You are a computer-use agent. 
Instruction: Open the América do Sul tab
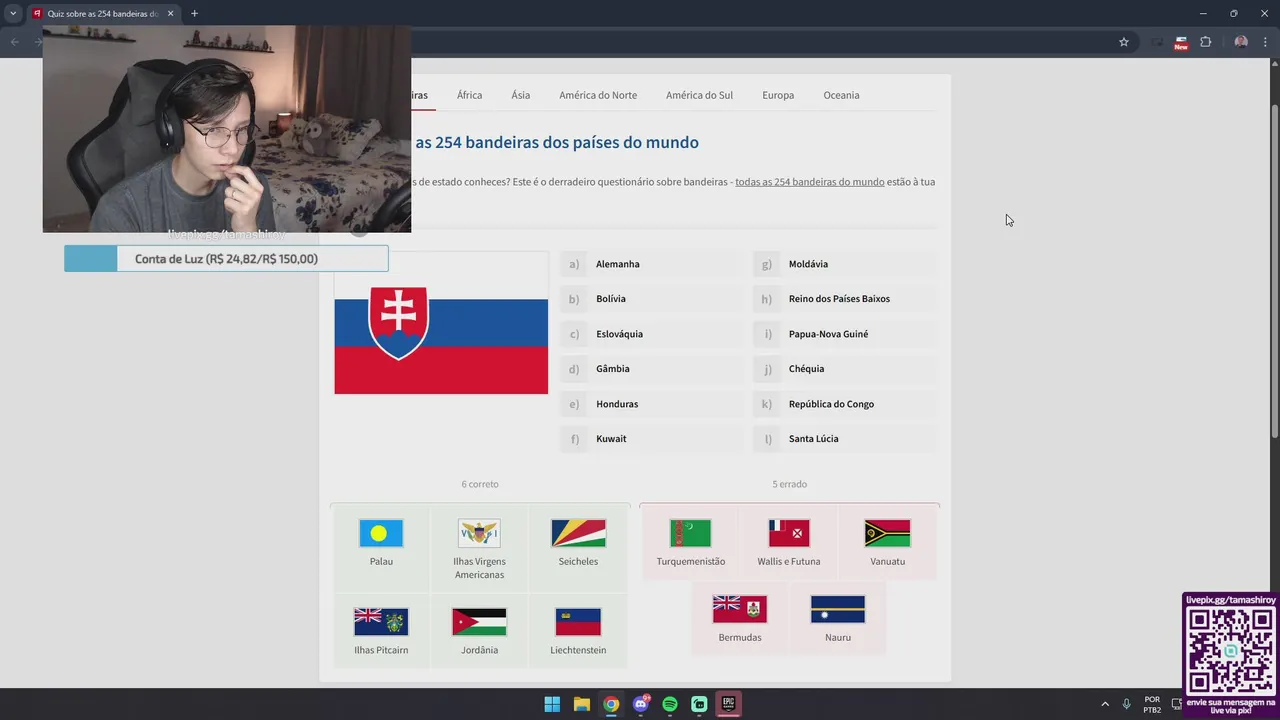coord(699,95)
